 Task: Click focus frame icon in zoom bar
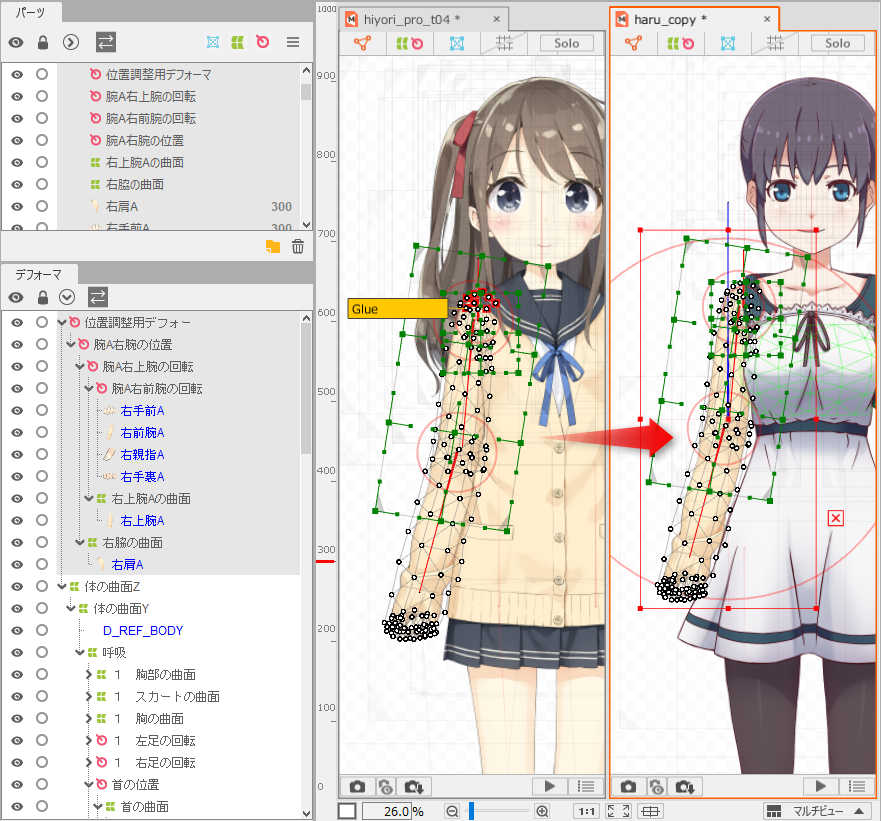click(651, 811)
